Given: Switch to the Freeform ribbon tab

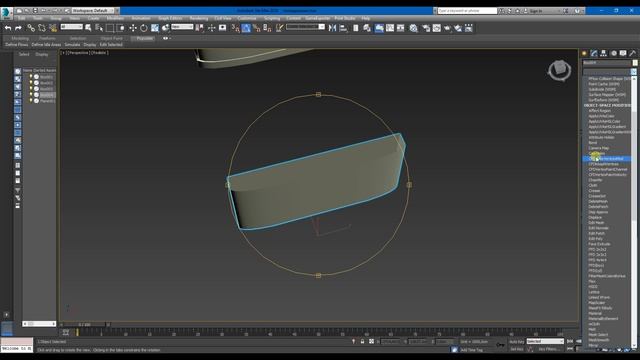Looking at the screenshot, I should coord(47,38).
